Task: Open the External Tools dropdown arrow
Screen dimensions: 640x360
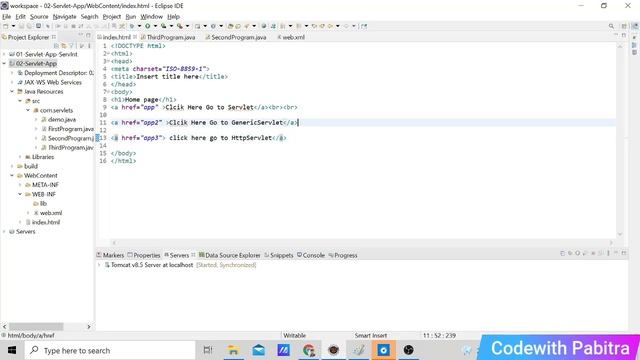Action: pos(187,26)
